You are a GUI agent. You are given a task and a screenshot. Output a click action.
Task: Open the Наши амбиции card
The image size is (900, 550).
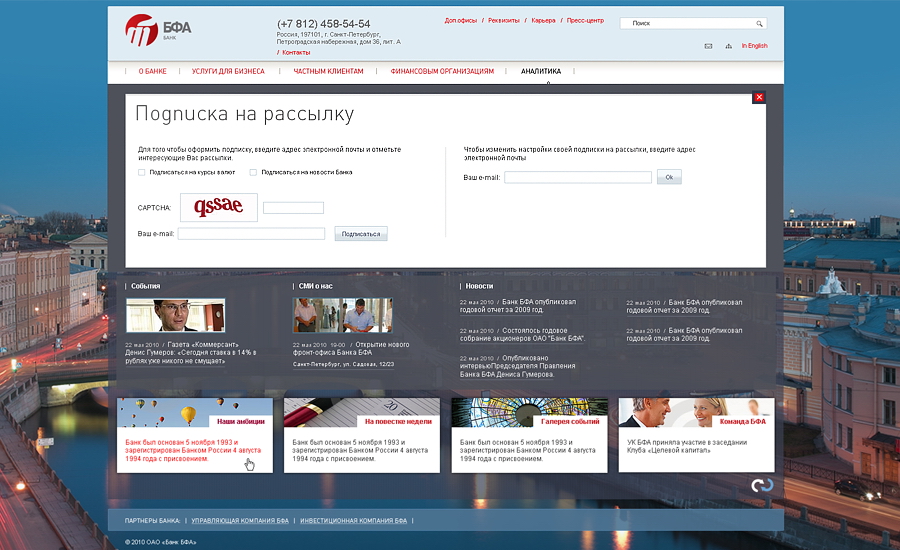[x=195, y=435]
